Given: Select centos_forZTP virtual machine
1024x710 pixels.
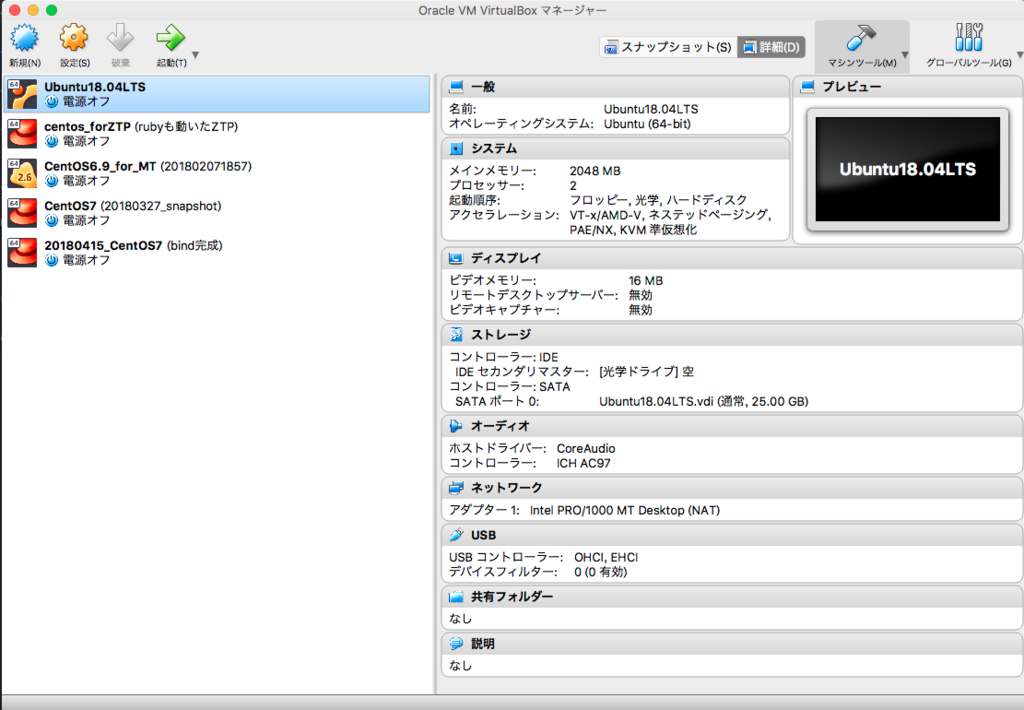Looking at the screenshot, I should pyautogui.click(x=217, y=133).
